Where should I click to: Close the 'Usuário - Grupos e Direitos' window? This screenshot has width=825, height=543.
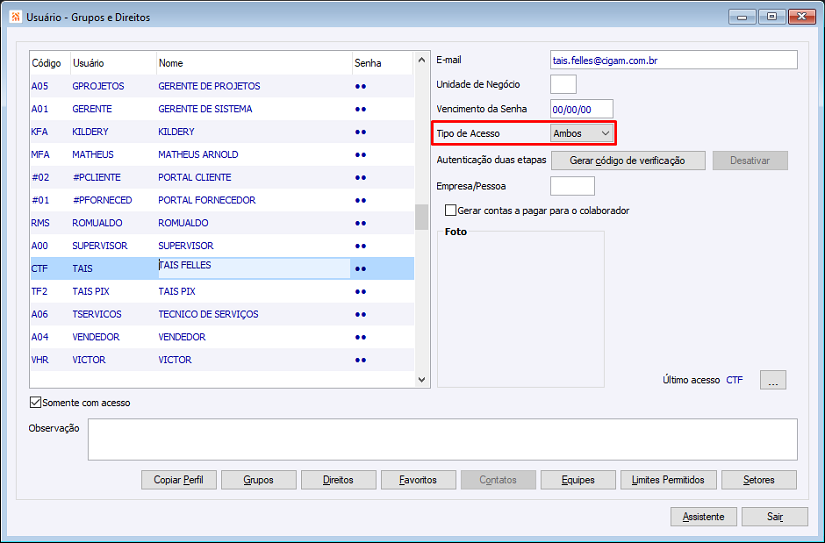click(802, 17)
